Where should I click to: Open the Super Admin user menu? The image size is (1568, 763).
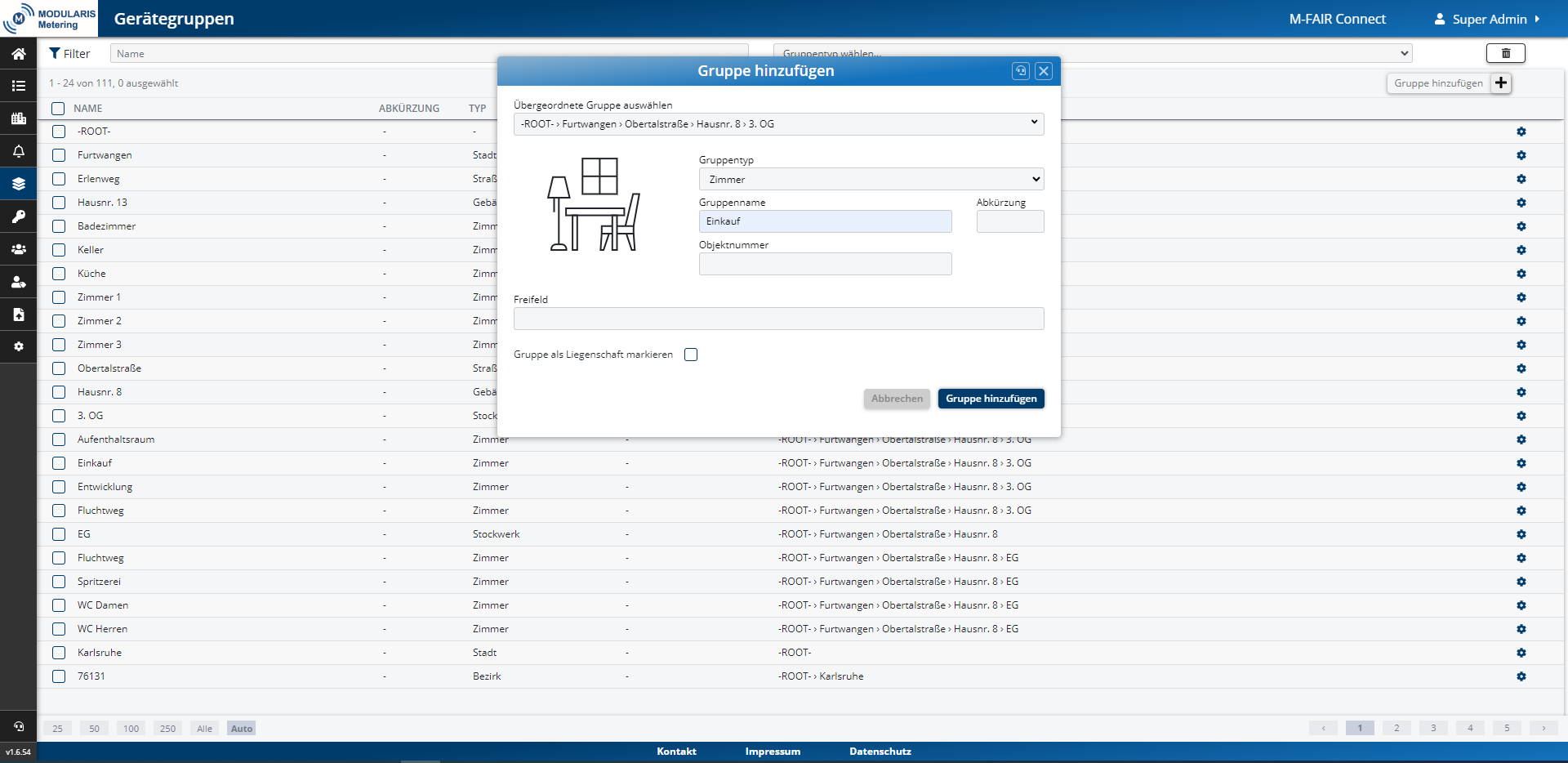(1488, 19)
